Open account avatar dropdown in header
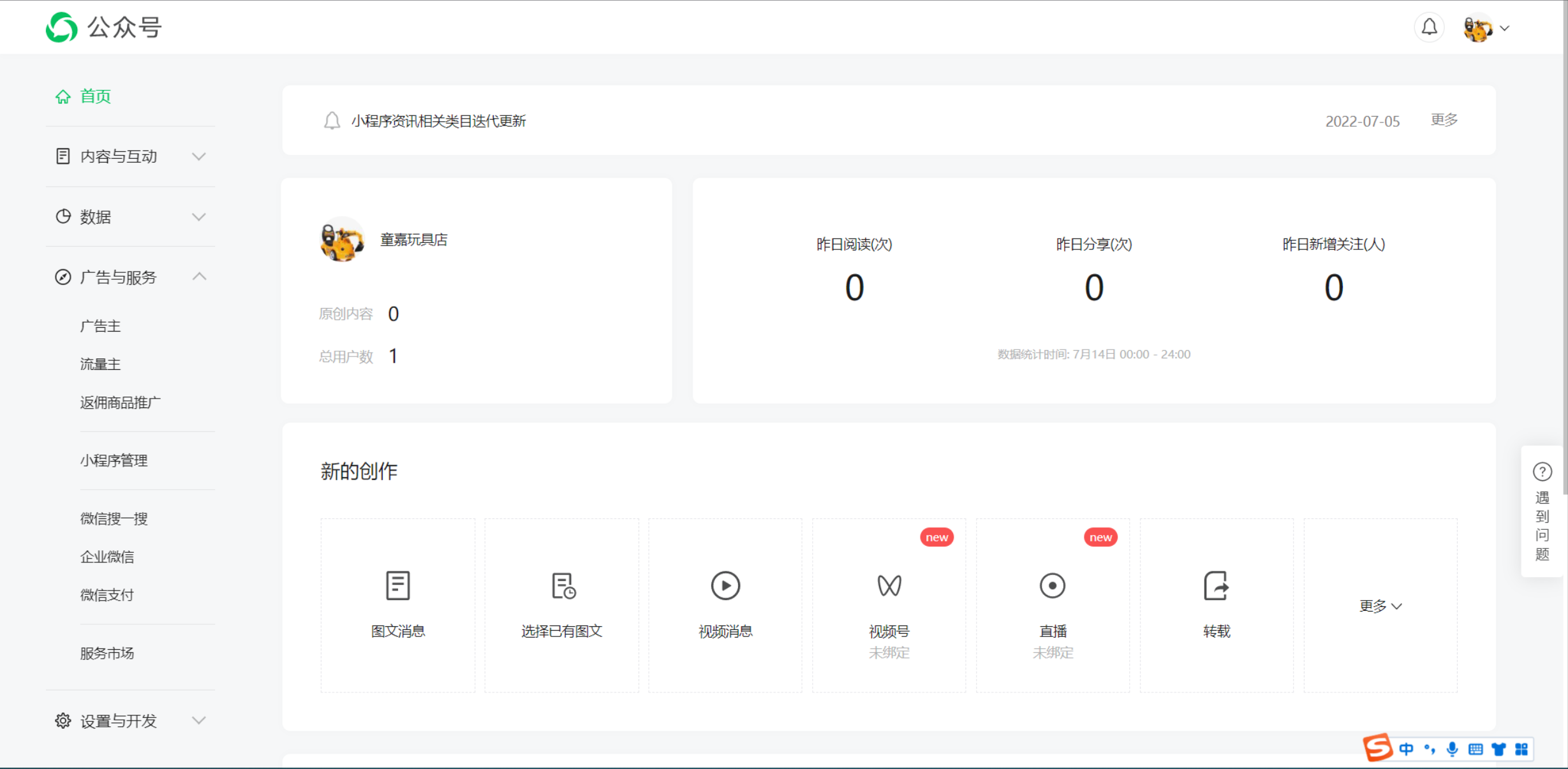 [1486, 28]
